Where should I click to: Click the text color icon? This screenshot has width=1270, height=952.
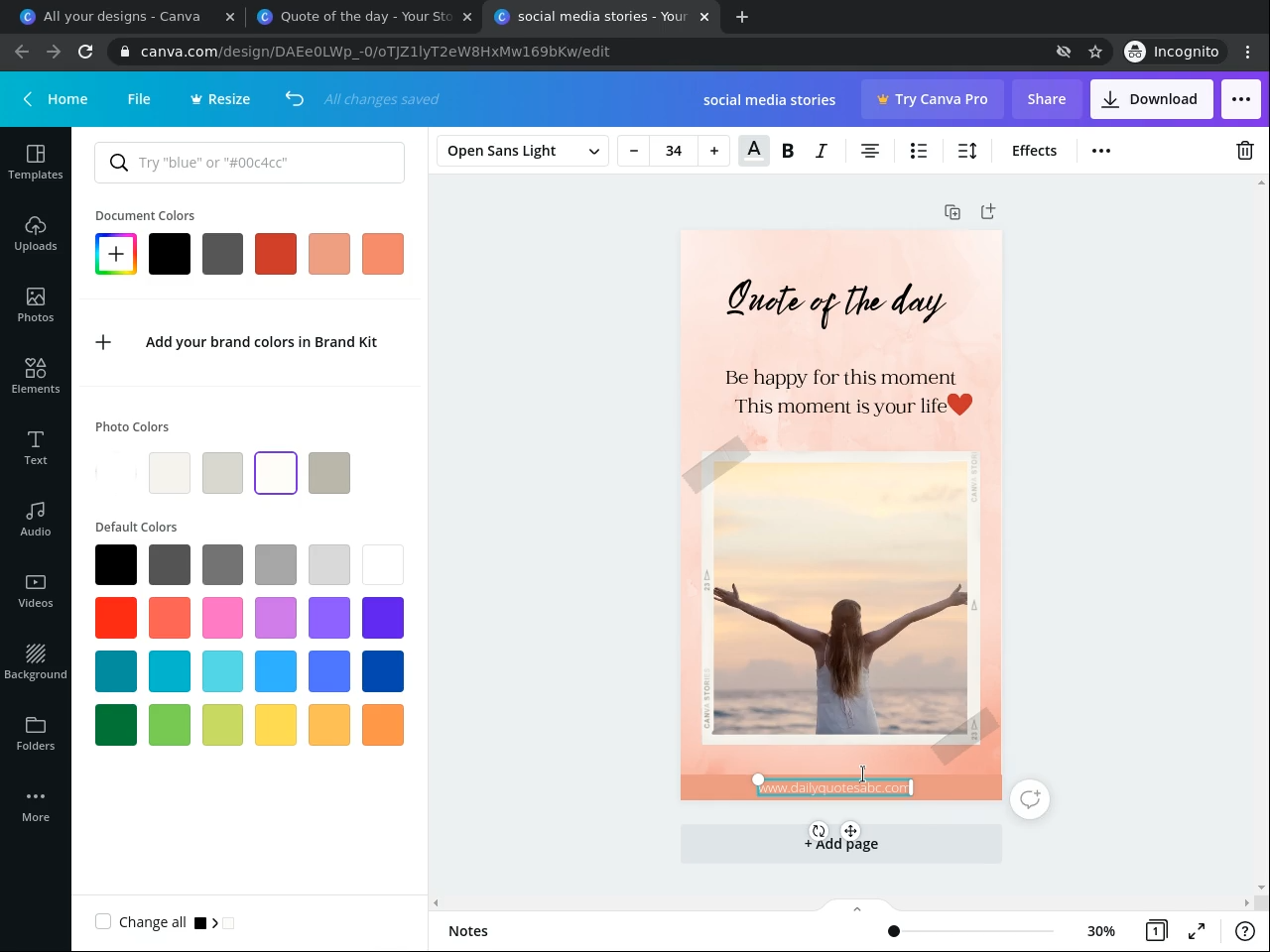(x=754, y=151)
